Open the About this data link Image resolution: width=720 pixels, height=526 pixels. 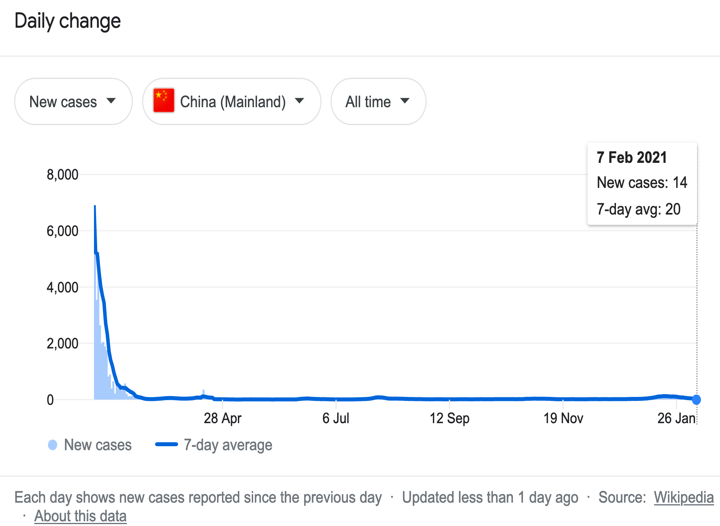80,516
